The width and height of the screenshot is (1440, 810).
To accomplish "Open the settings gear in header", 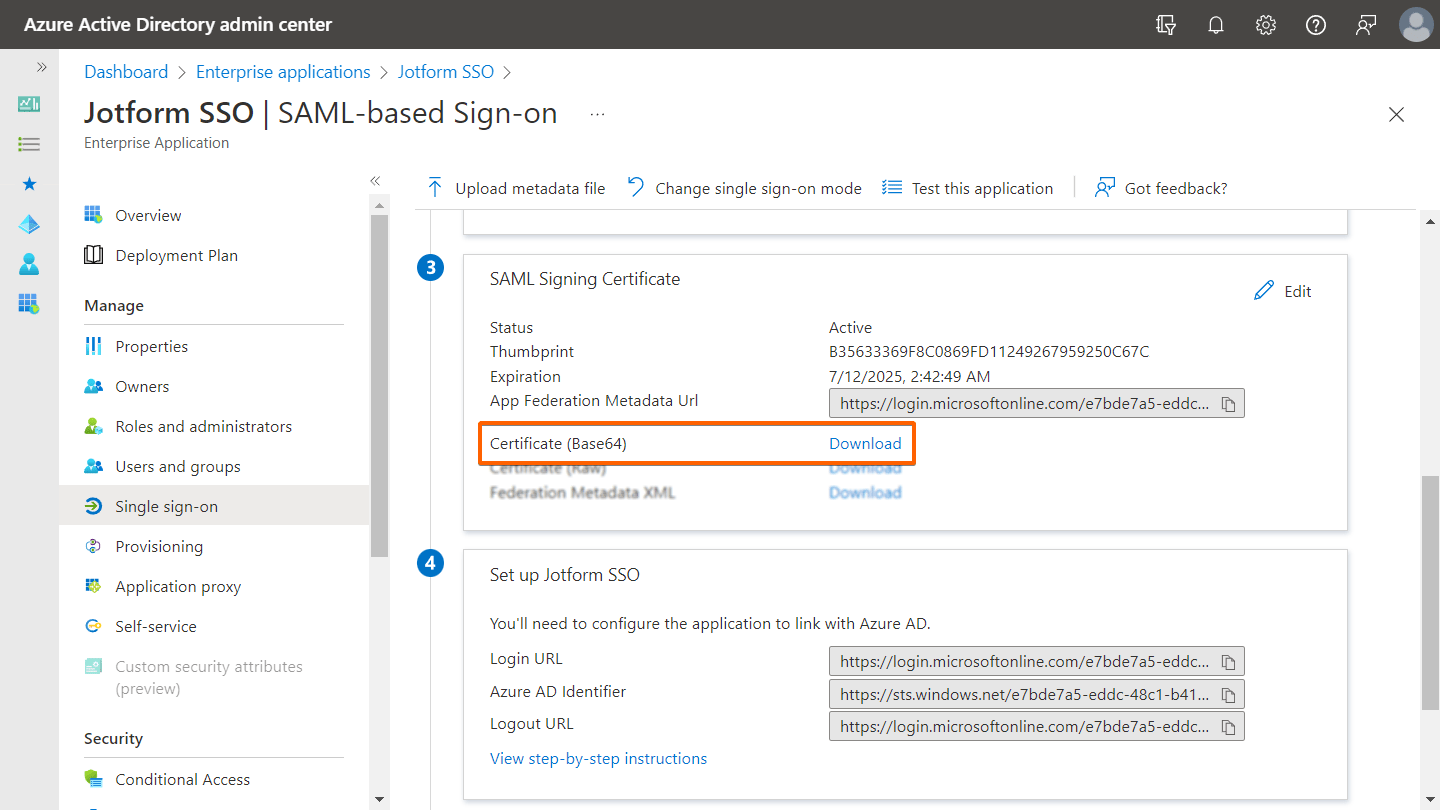I will [x=1266, y=25].
